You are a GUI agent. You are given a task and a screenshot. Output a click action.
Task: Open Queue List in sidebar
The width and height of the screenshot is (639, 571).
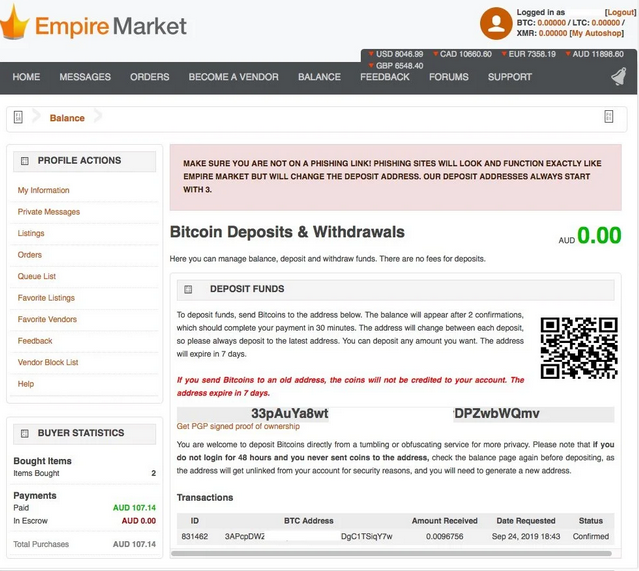(x=36, y=276)
